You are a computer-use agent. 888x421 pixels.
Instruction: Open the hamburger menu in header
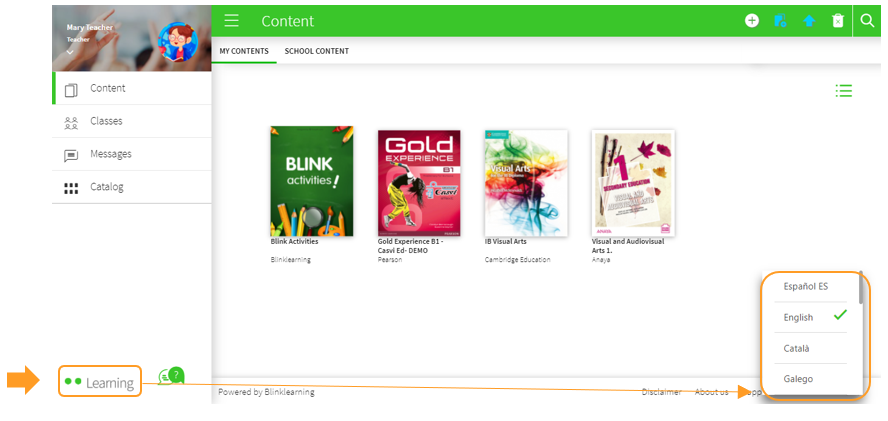coord(232,21)
